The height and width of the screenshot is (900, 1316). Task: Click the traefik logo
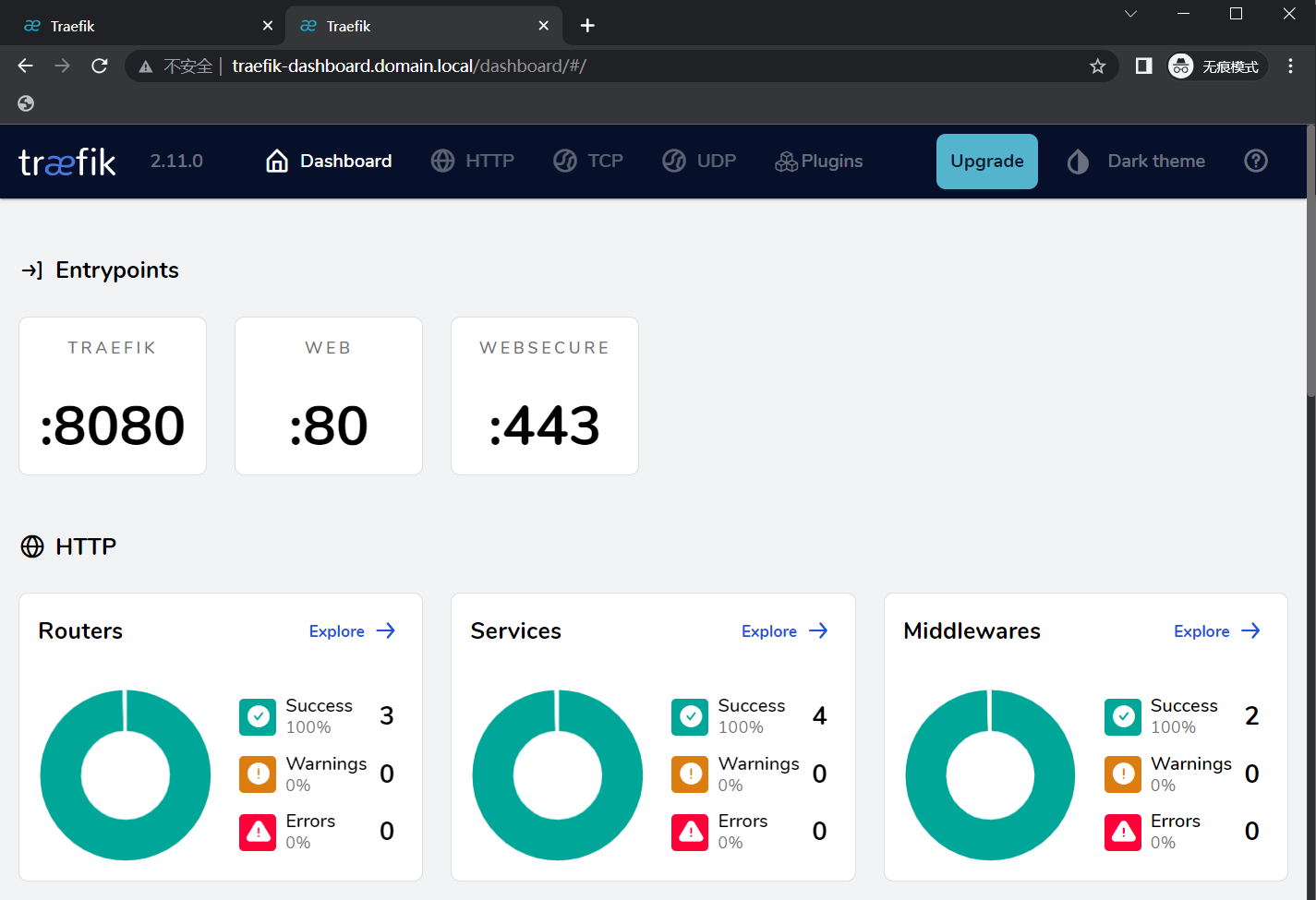pyautogui.click(x=67, y=162)
